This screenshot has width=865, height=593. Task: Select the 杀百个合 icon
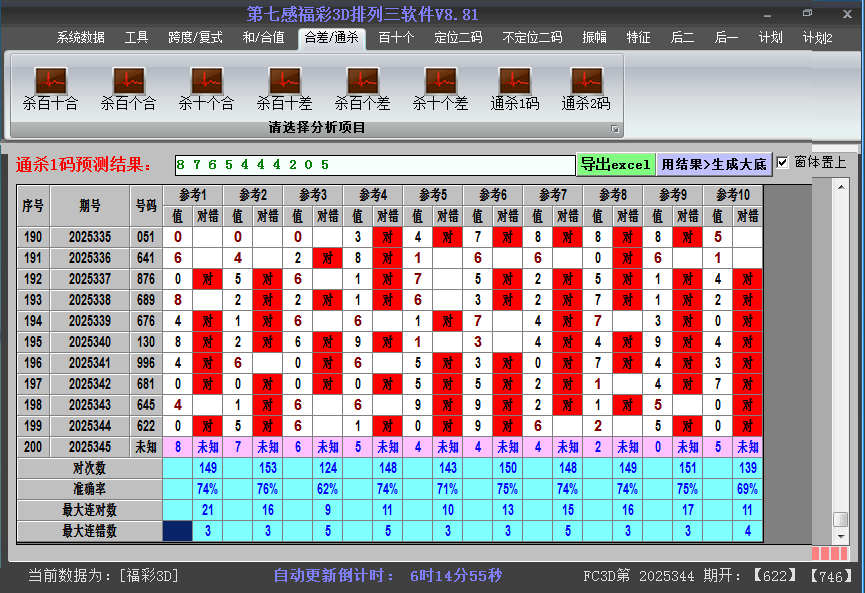pos(128,88)
